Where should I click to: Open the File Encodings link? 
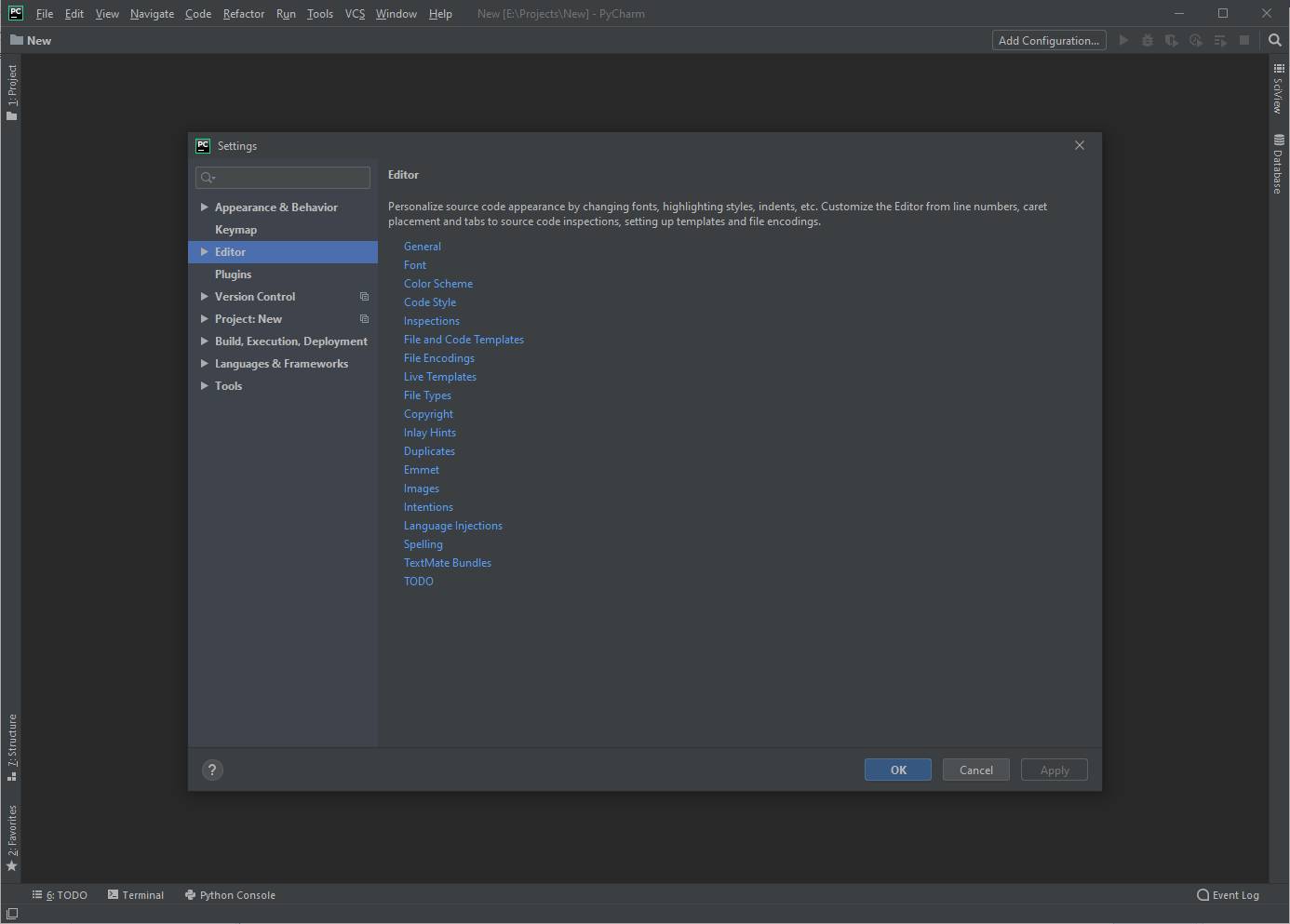(x=439, y=358)
